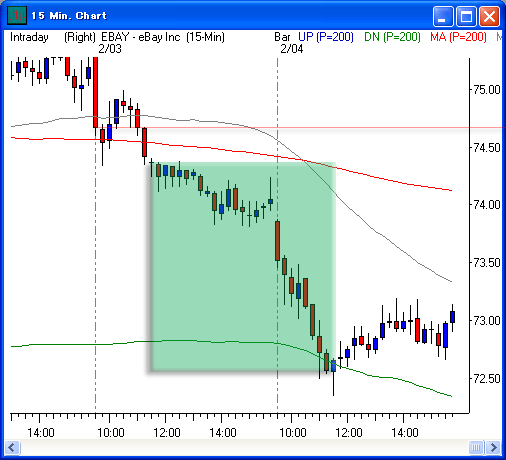Click the "Bar" legend label

pos(282,37)
